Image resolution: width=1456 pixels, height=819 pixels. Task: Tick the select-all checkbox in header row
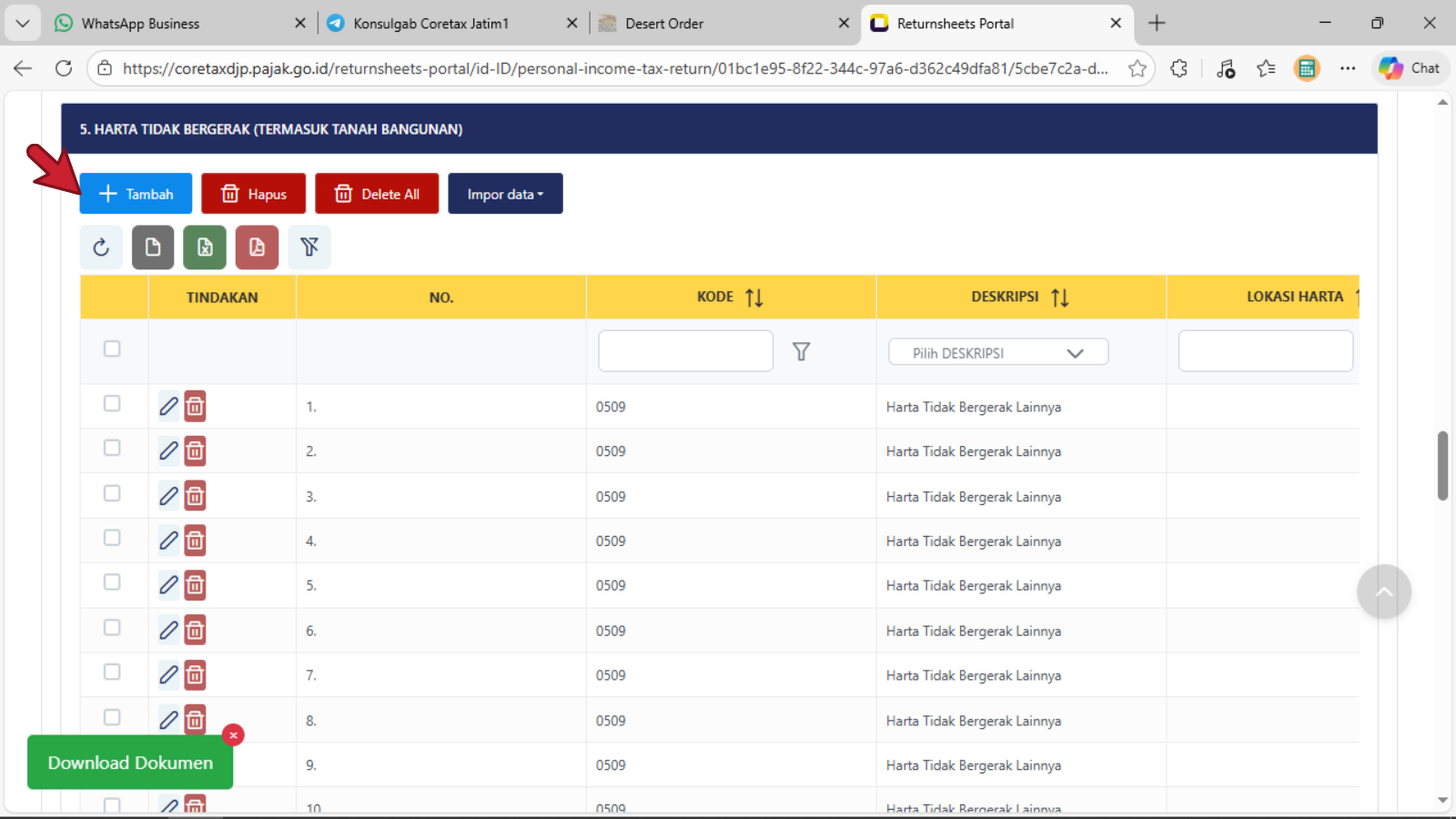pos(112,349)
